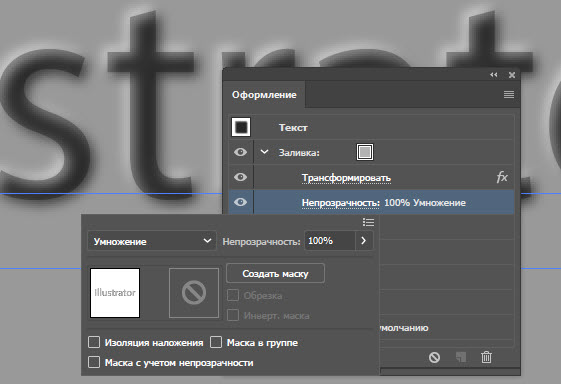
Task: Enable Маска с учетом непрозрачности checkbox
Action: click(94, 362)
